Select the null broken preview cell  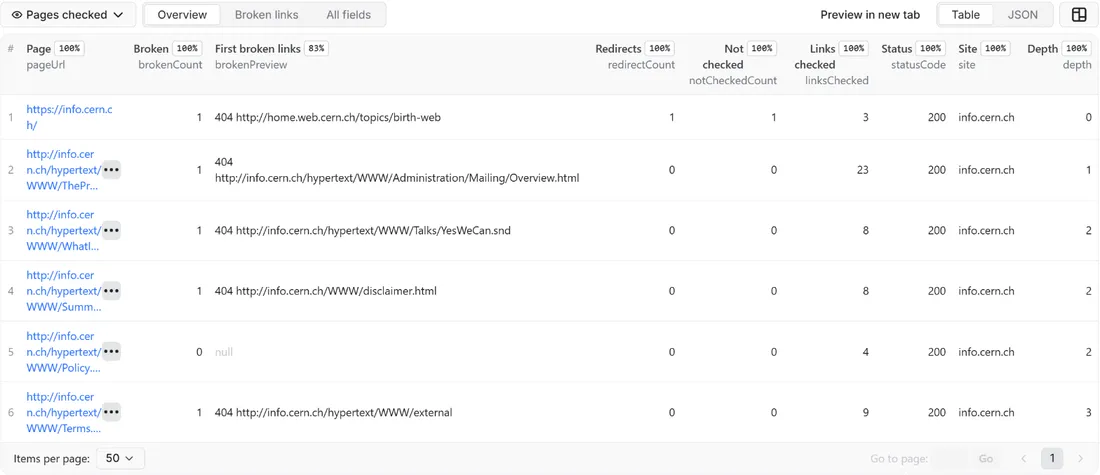coord(224,352)
